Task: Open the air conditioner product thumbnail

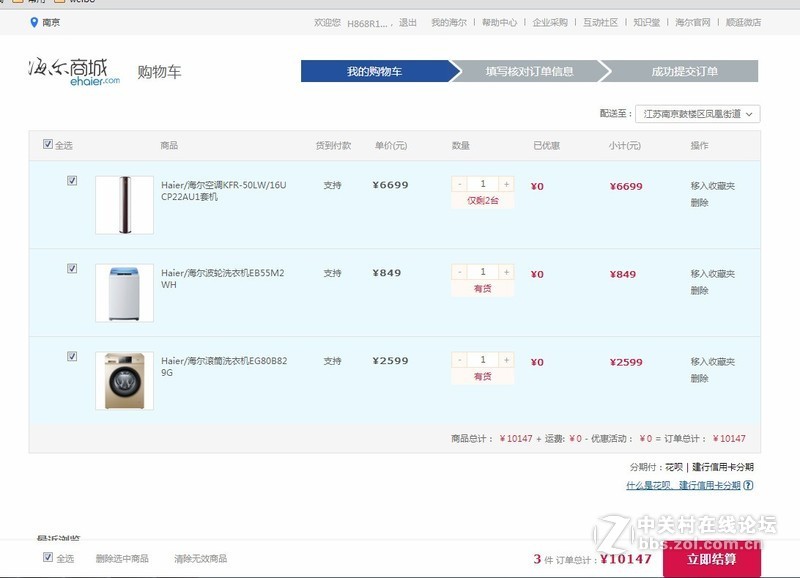Action: 124,205
